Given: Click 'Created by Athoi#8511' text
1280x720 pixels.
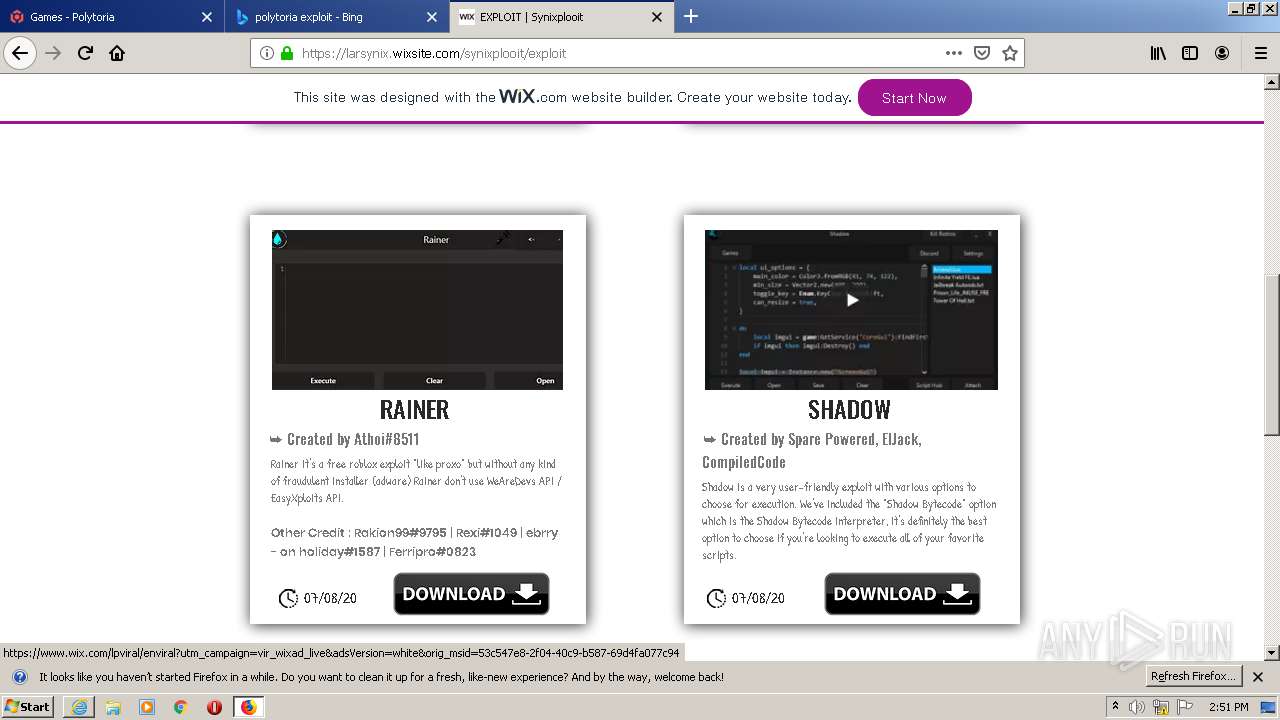Looking at the screenshot, I should point(353,439).
